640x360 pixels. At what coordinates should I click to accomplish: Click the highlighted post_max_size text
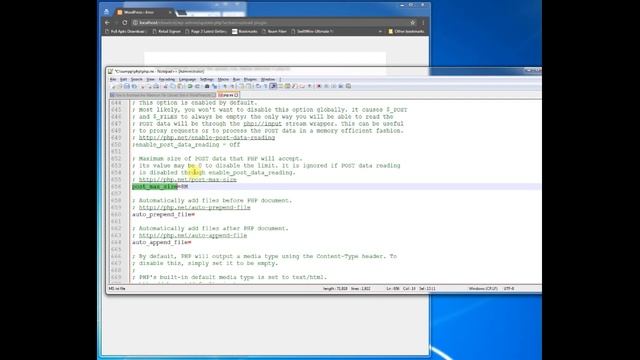(155, 187)
